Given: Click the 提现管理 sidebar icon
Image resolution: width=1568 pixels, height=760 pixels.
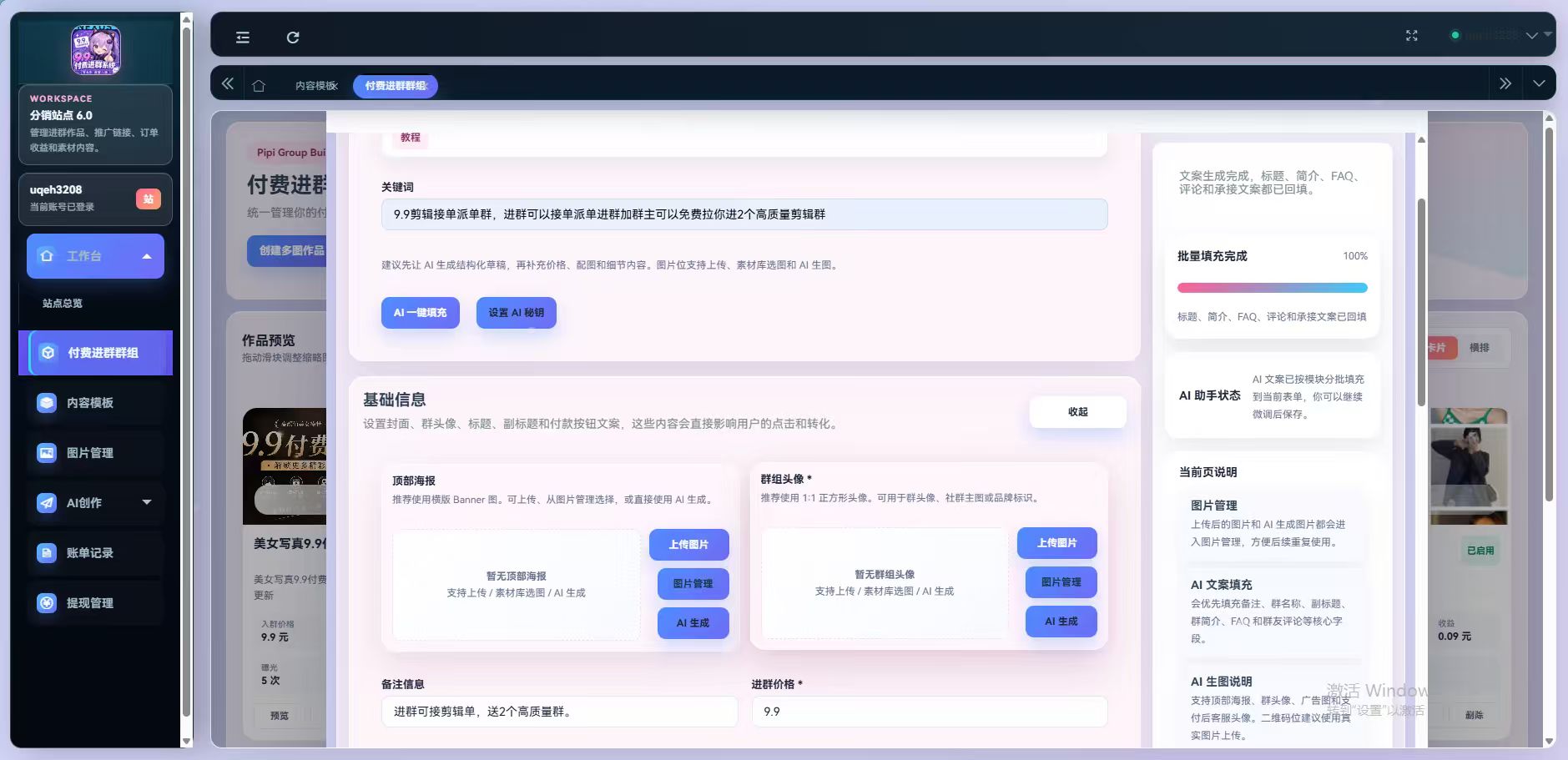Looking at the screenshot, I should 47,603.
